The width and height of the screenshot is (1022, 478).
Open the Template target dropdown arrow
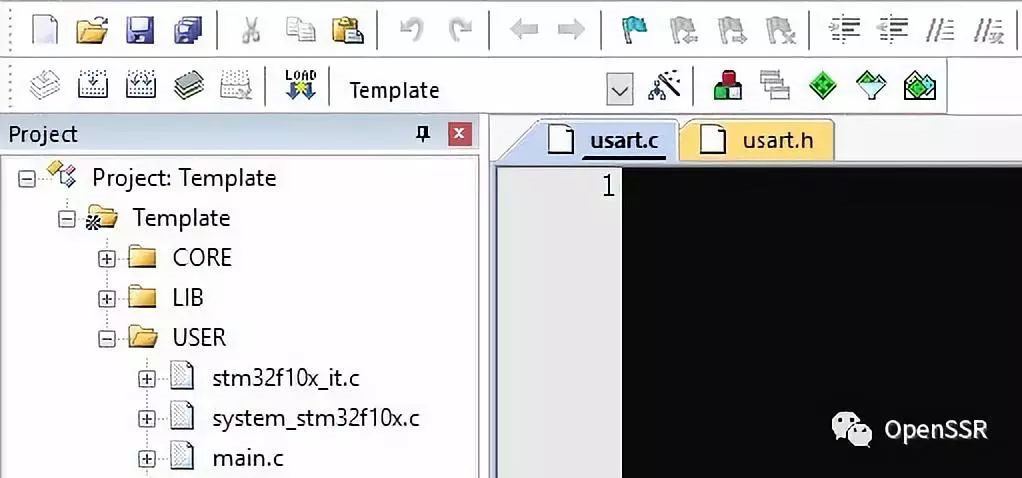619,89
